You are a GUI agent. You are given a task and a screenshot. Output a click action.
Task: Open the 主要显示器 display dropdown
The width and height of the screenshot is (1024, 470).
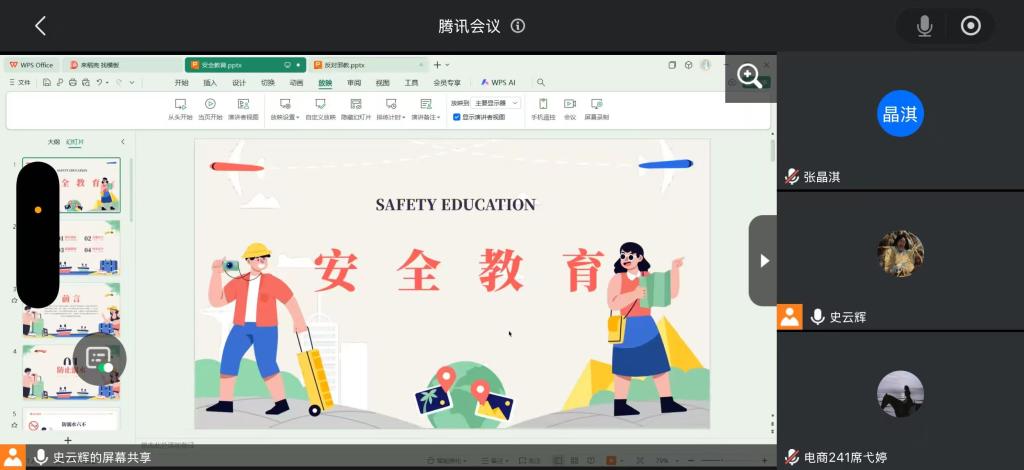[x=496, y=102]
